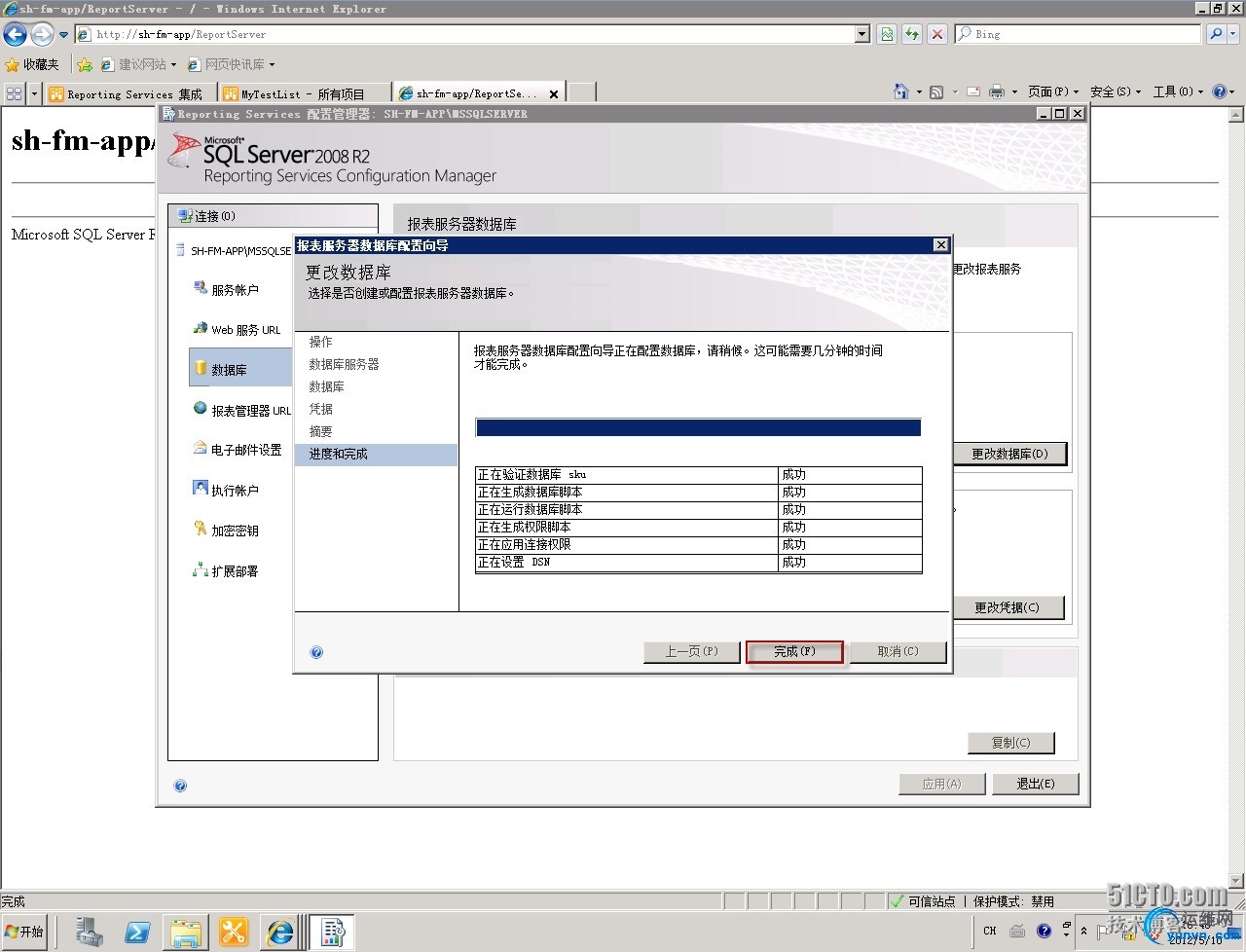Viewport: 1246px width, 952px height.
Task: Expand the 网页快讯库 dropdown
Action: (x=272, y=65)
